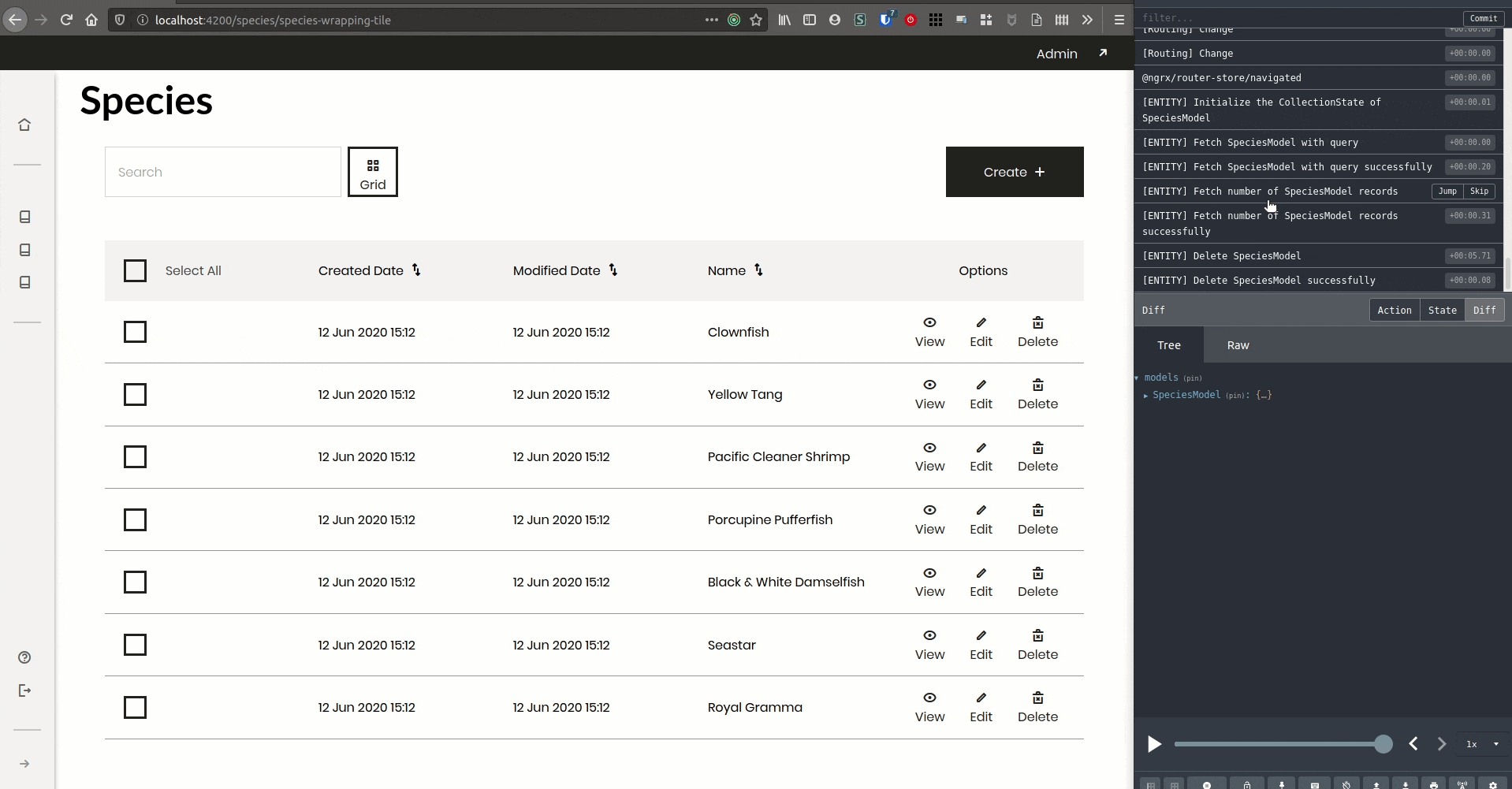Expand the SpeciesModel tree node
1512x789 pixels.
click(x=1145, y=396)
